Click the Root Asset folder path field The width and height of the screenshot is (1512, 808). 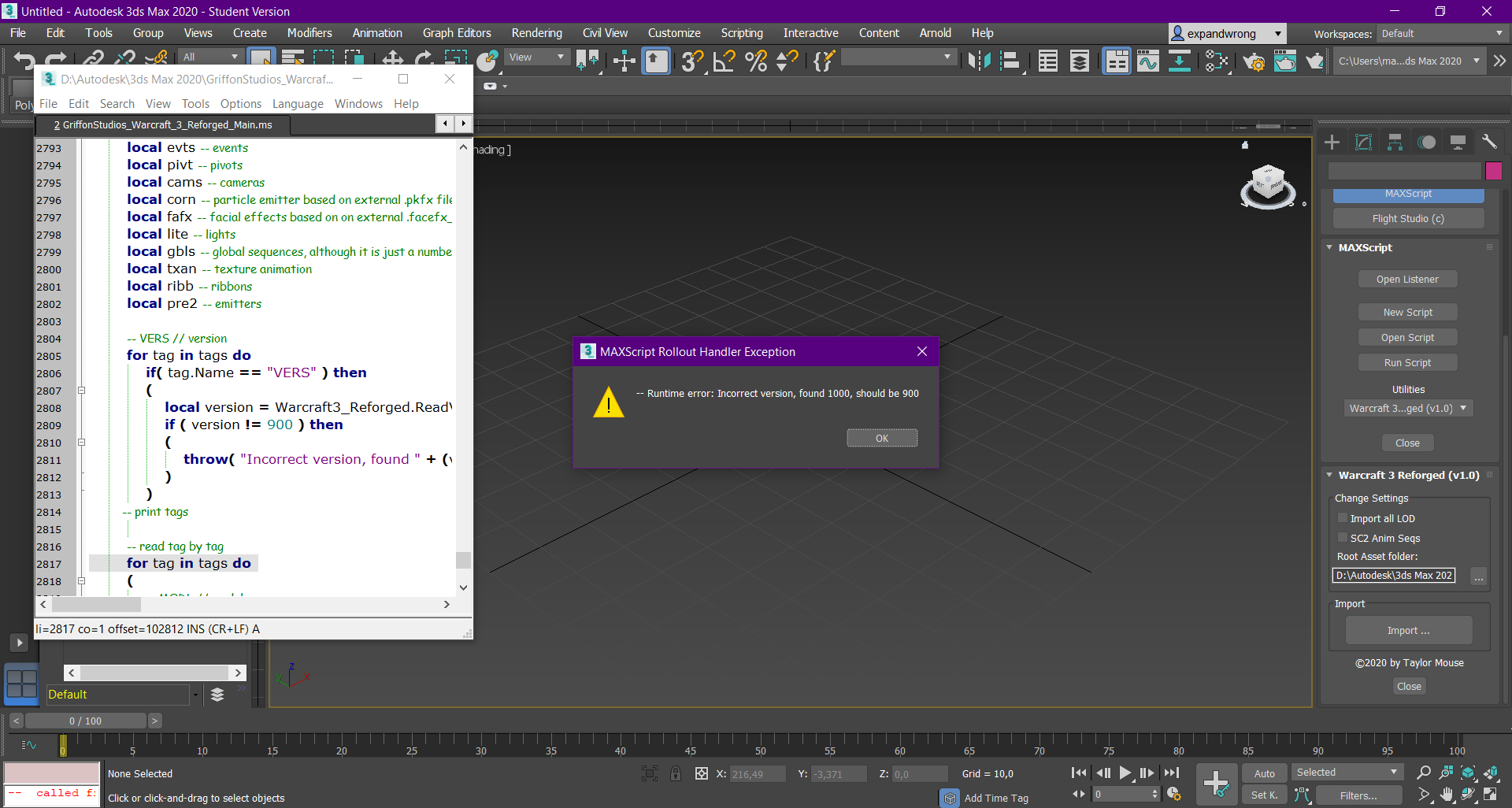[1393, 576]
